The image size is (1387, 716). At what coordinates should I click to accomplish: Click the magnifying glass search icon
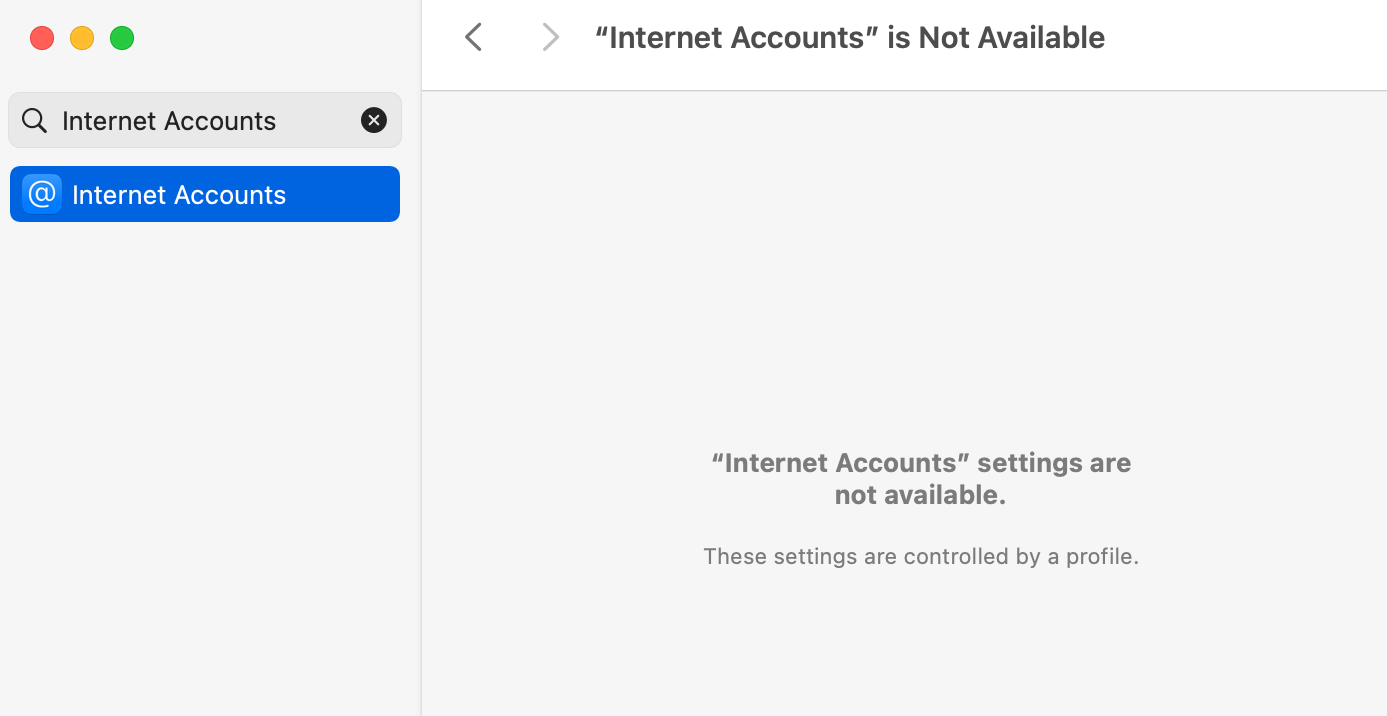34,121
